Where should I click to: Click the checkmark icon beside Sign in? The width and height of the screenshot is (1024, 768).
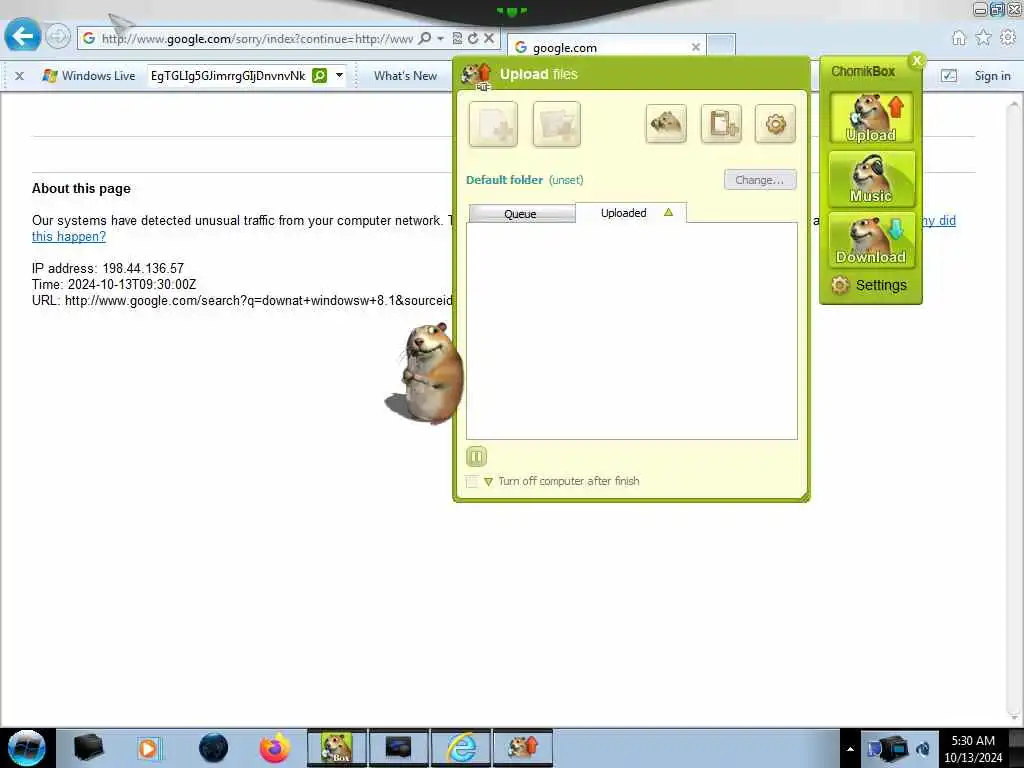click(949, 76)
